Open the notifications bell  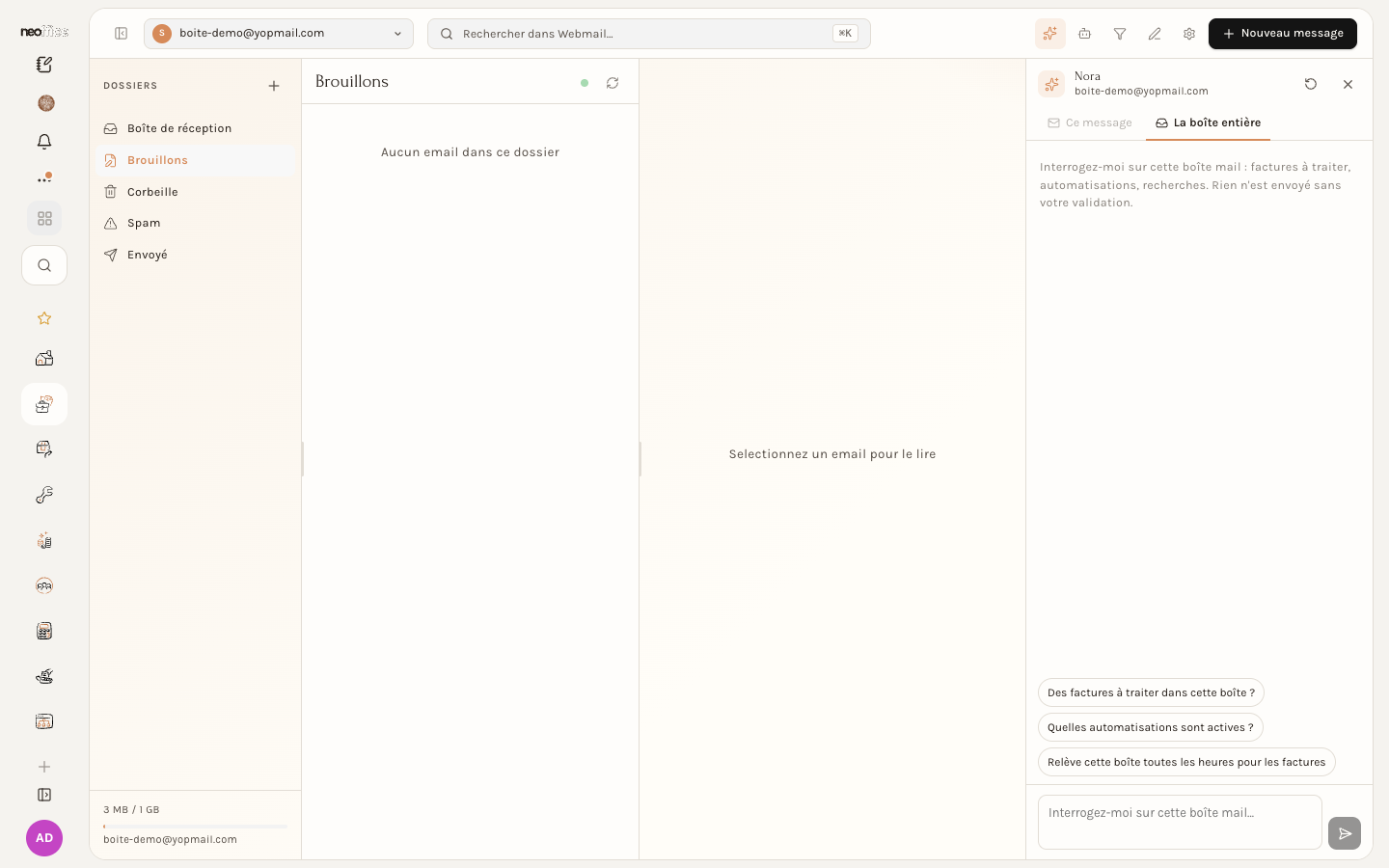pos(44,142)
